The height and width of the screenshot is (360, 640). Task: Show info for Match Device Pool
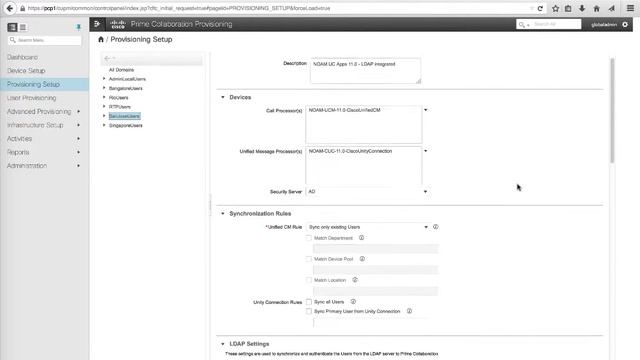(362, 259)
